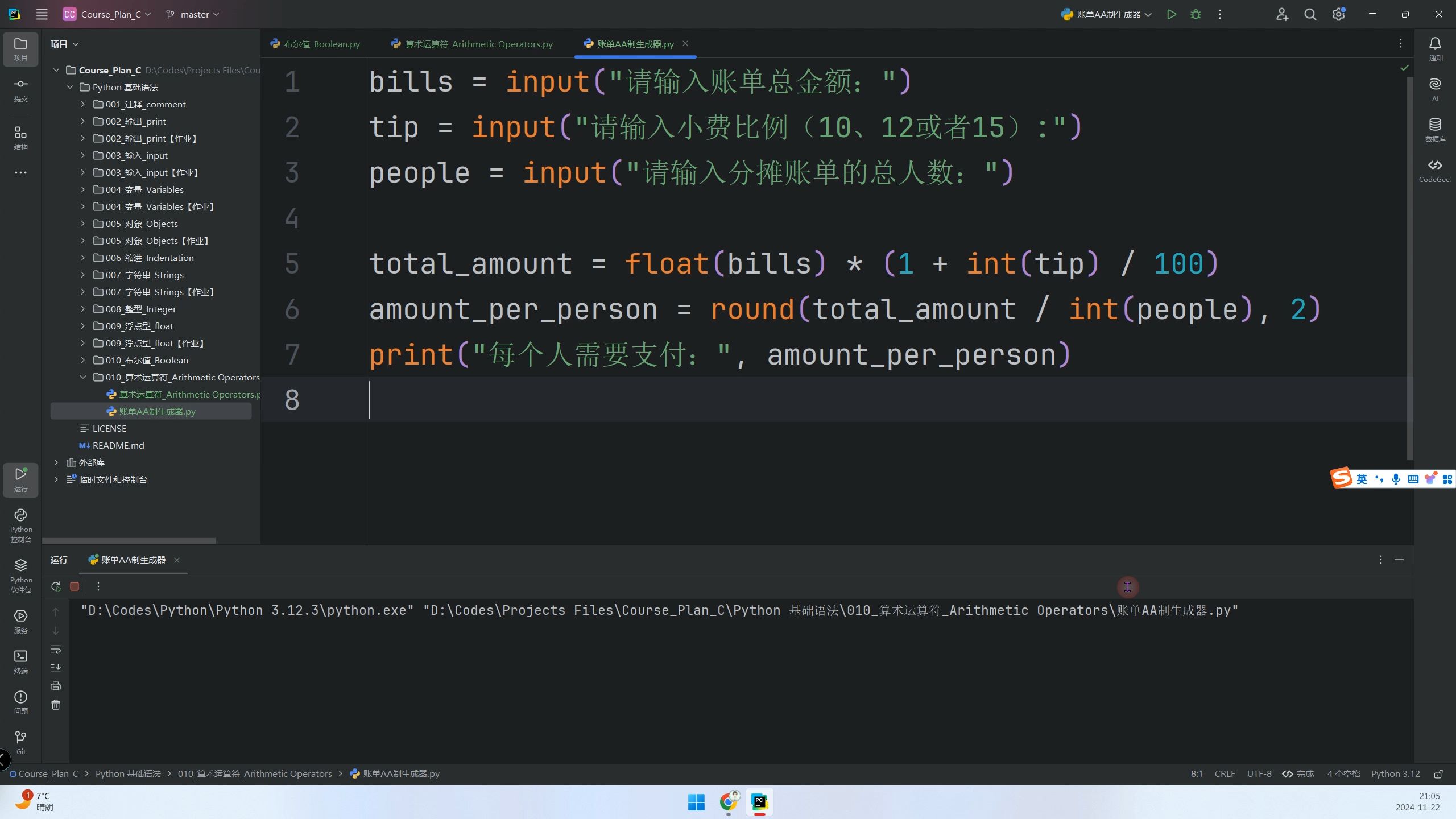This screenshot has height=819, width=1456.
Task: Click project tree horizontal scrollbar
Action: (x=129, y=540)
